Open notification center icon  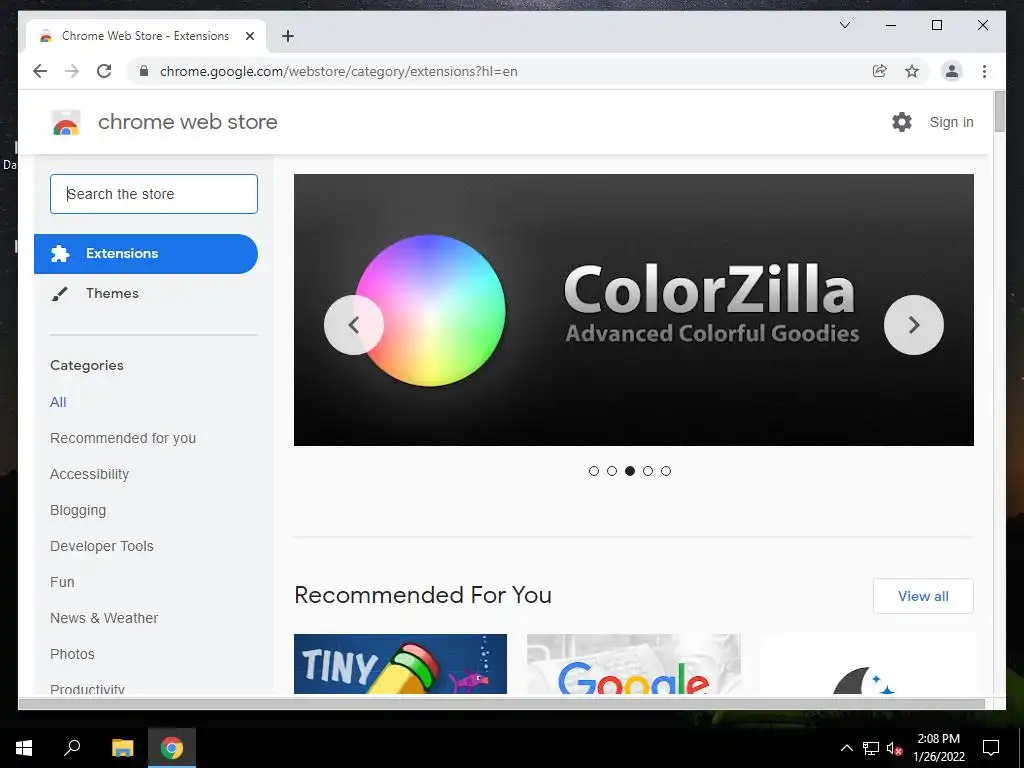tap(991, 748)
